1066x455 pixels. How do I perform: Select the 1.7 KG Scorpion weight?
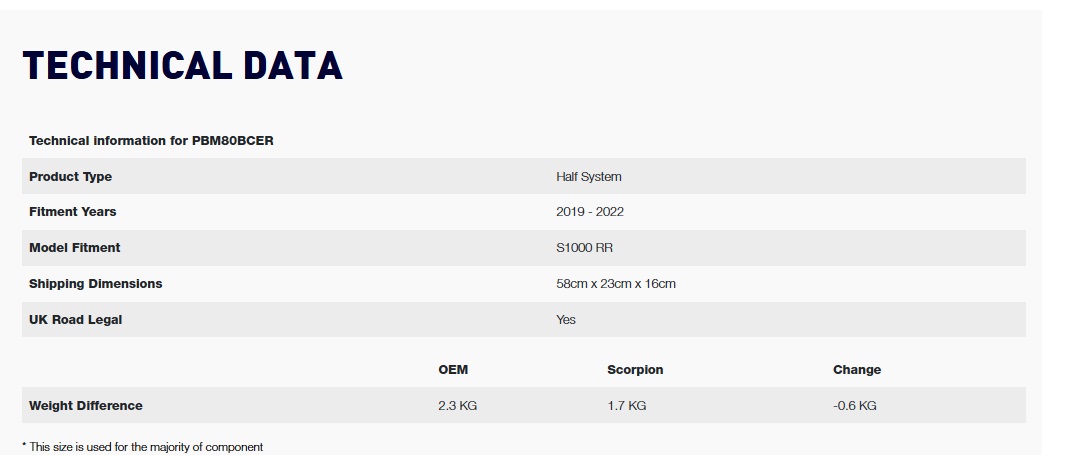pyautogui.click(x=627, y=406)
